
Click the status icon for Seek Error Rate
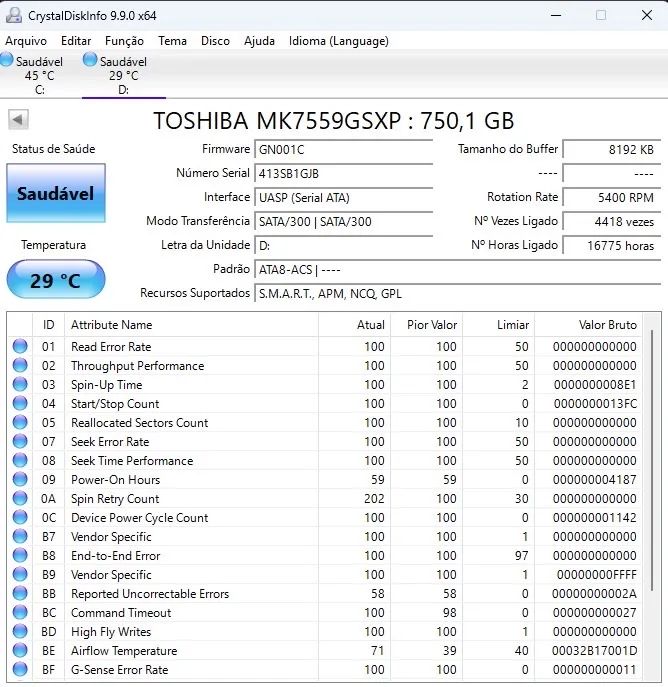point(20,441)
